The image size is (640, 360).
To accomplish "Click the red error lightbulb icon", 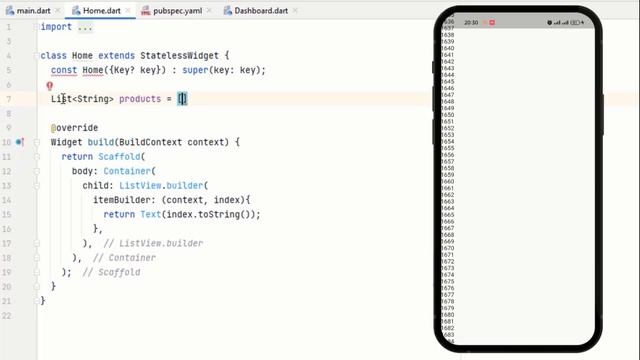I will (x=50, y=86).
